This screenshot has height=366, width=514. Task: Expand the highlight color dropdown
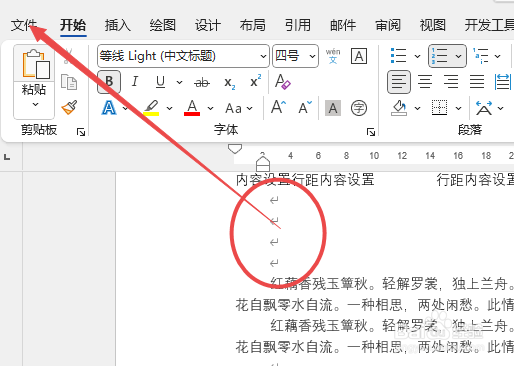tap(169, 108)
